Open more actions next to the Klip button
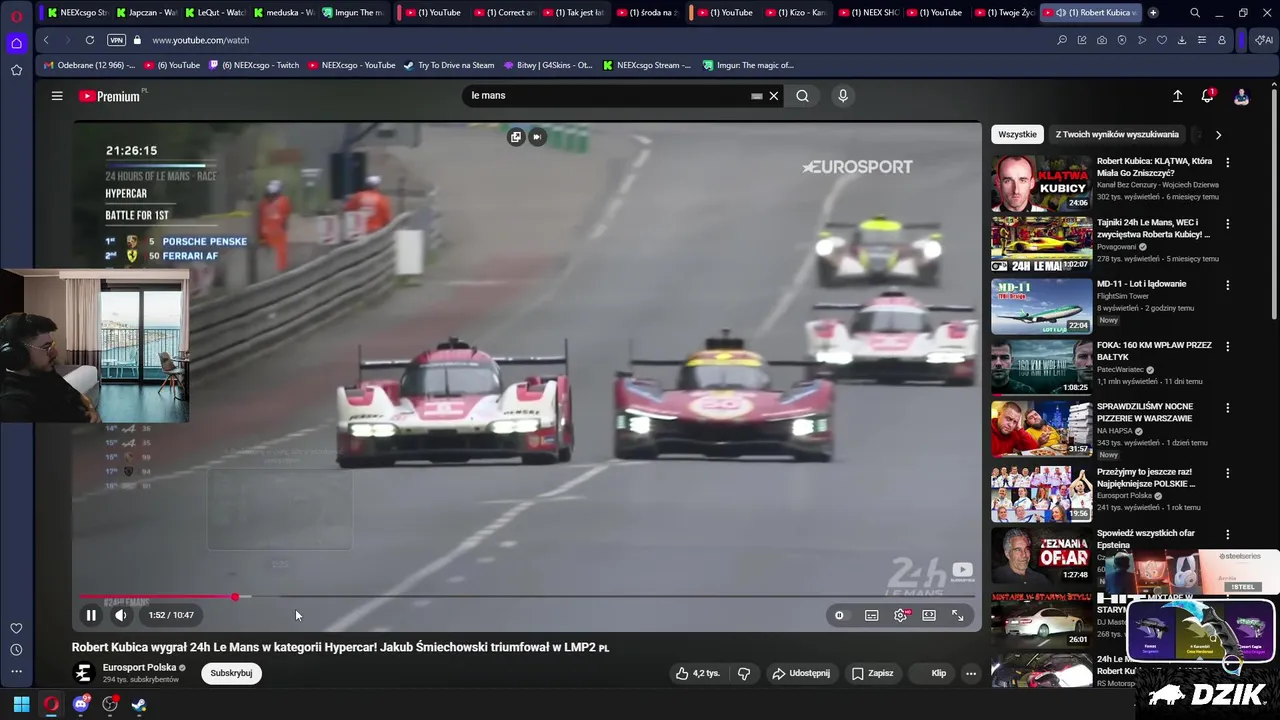This screenshot has height=720, width=1280. 970,673
